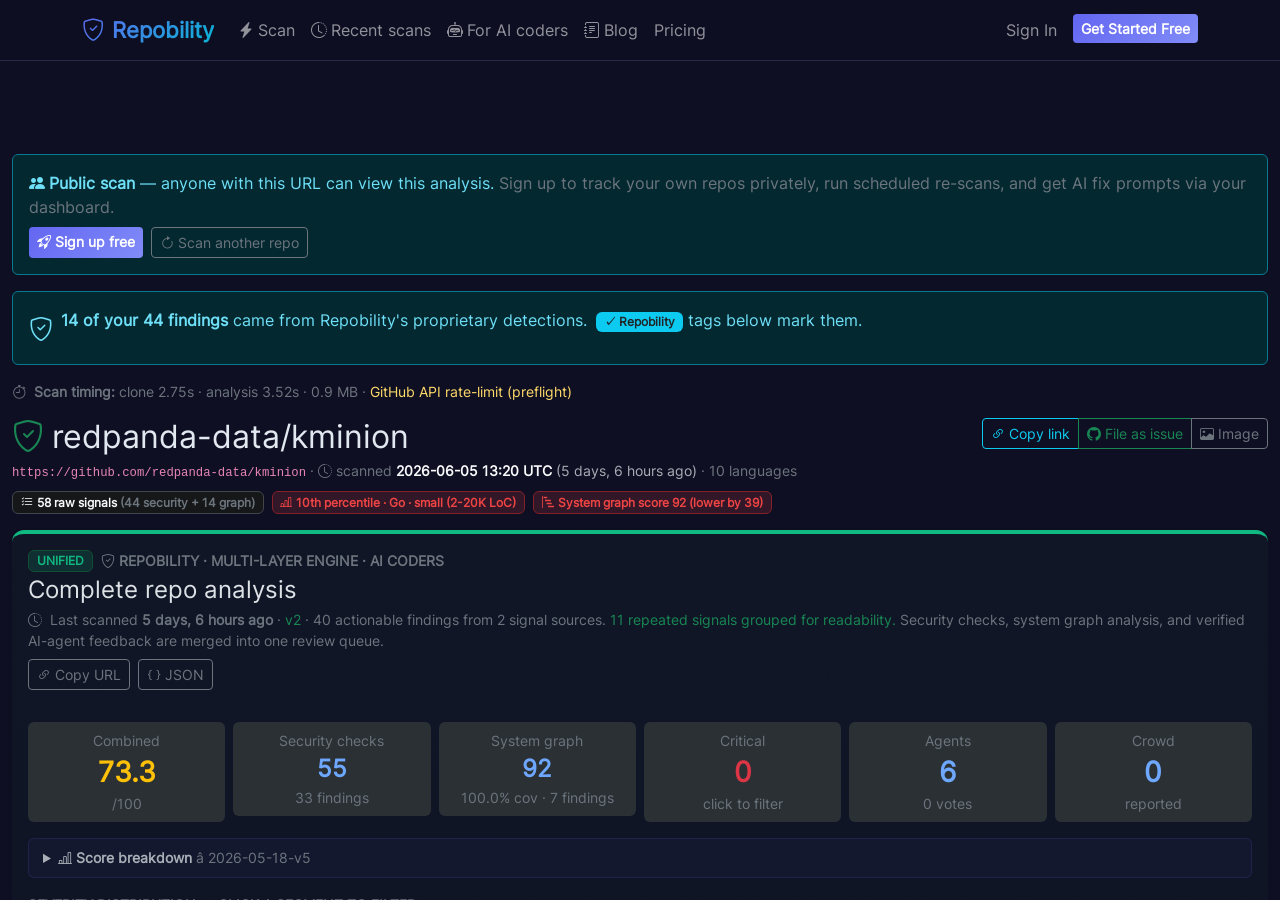
Task: Open the kminion GitHub repository URL
Action: tap(159, 472)
